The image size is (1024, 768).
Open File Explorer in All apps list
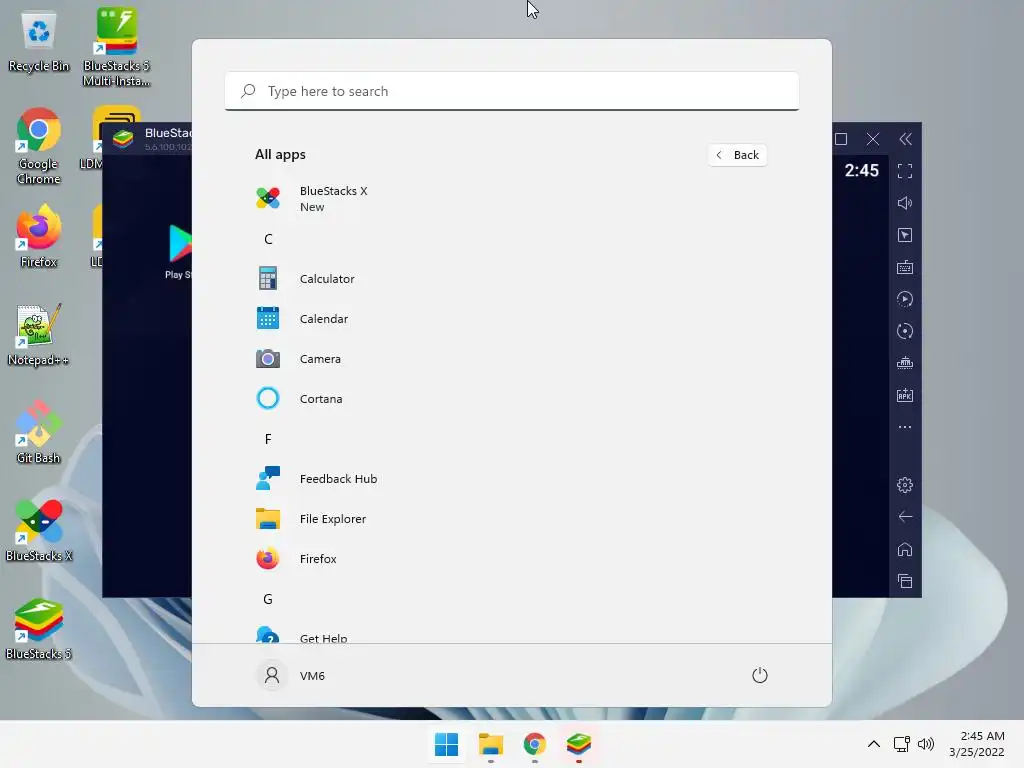tap(511, 519)
